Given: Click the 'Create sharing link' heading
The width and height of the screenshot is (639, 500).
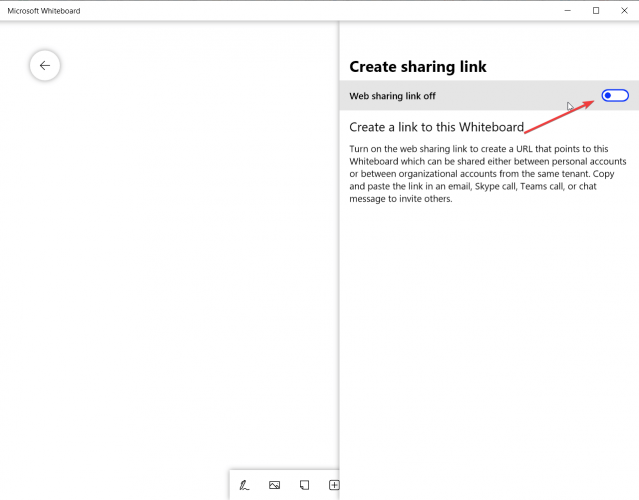Looking at the screenshot, I should 418,66.
